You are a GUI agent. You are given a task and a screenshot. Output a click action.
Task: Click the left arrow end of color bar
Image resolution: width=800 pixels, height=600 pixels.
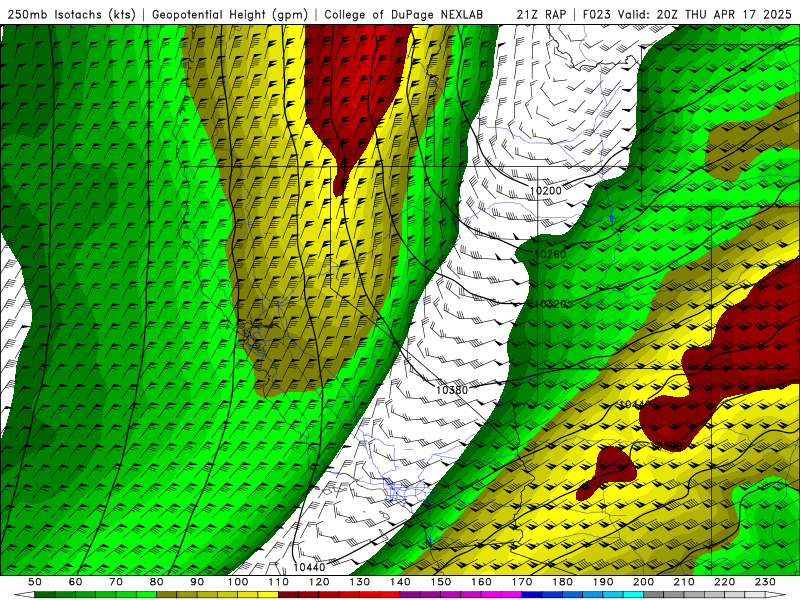[x=23, y=595]
